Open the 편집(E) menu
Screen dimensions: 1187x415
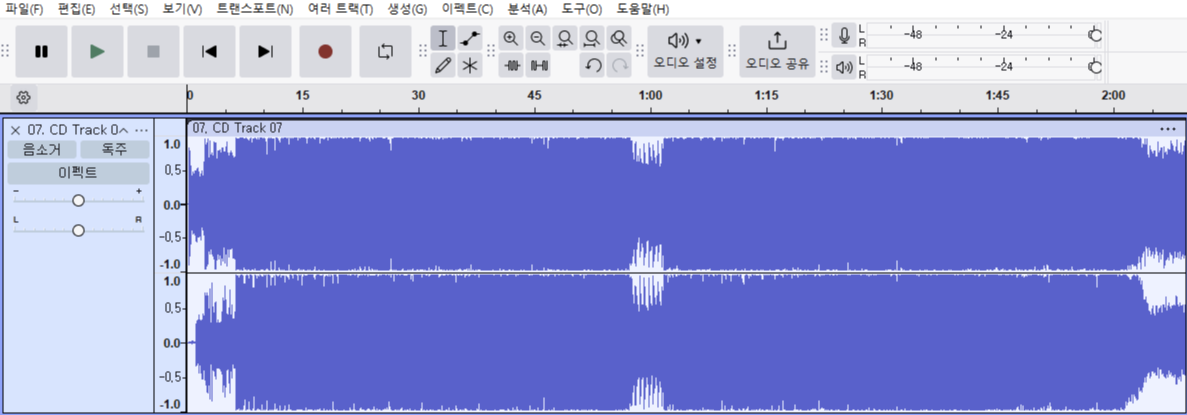76,9
